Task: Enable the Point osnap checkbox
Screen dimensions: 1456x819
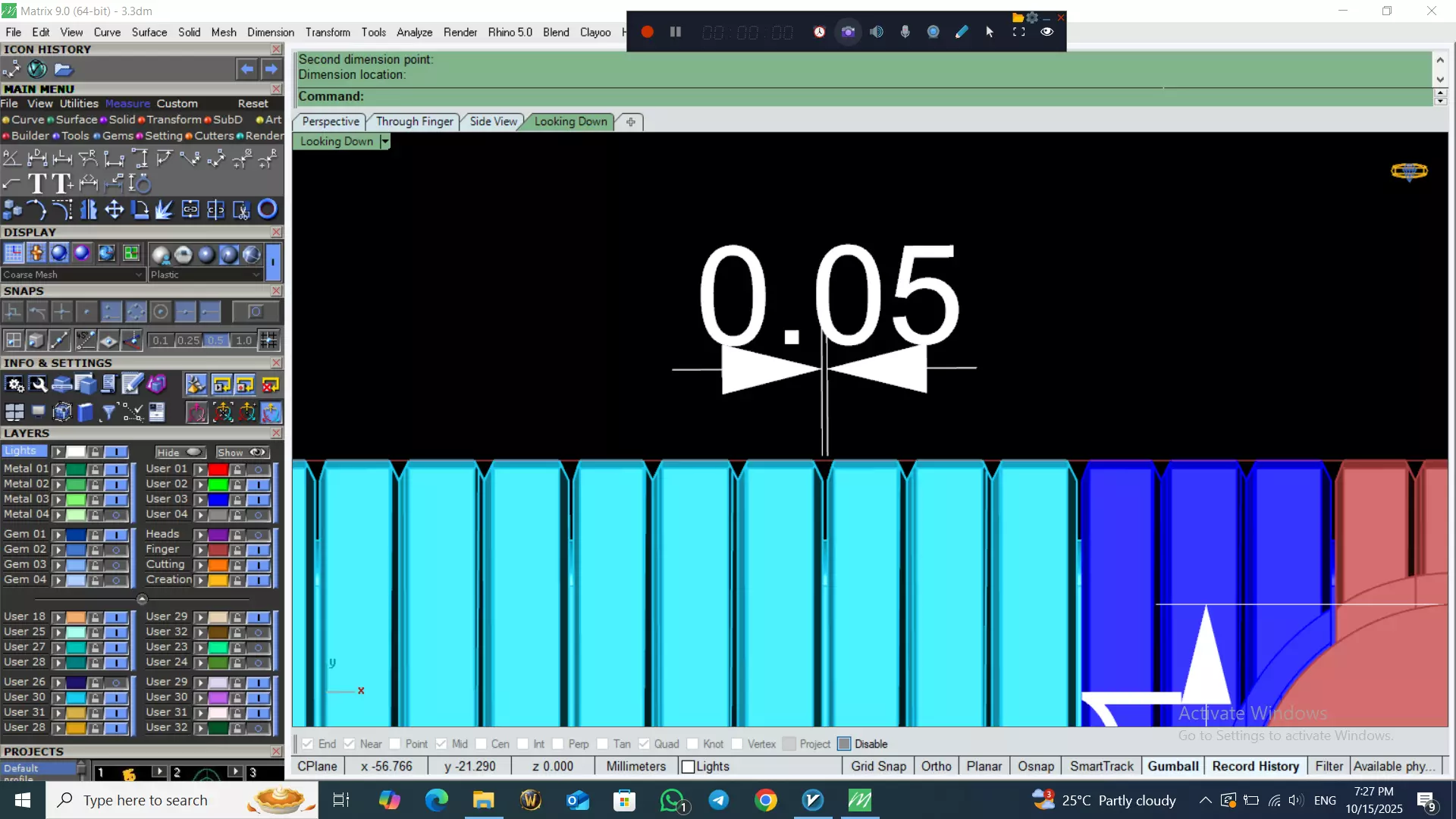Action: coord(395,744)
